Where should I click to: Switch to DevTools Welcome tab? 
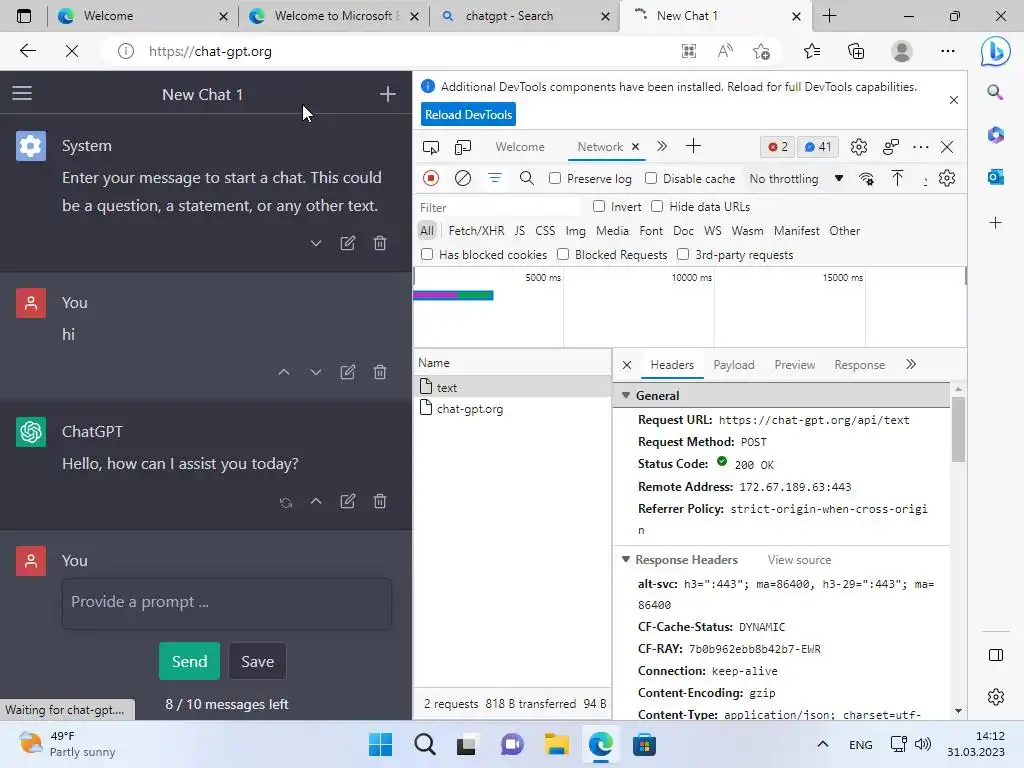(x=520, y=147)
